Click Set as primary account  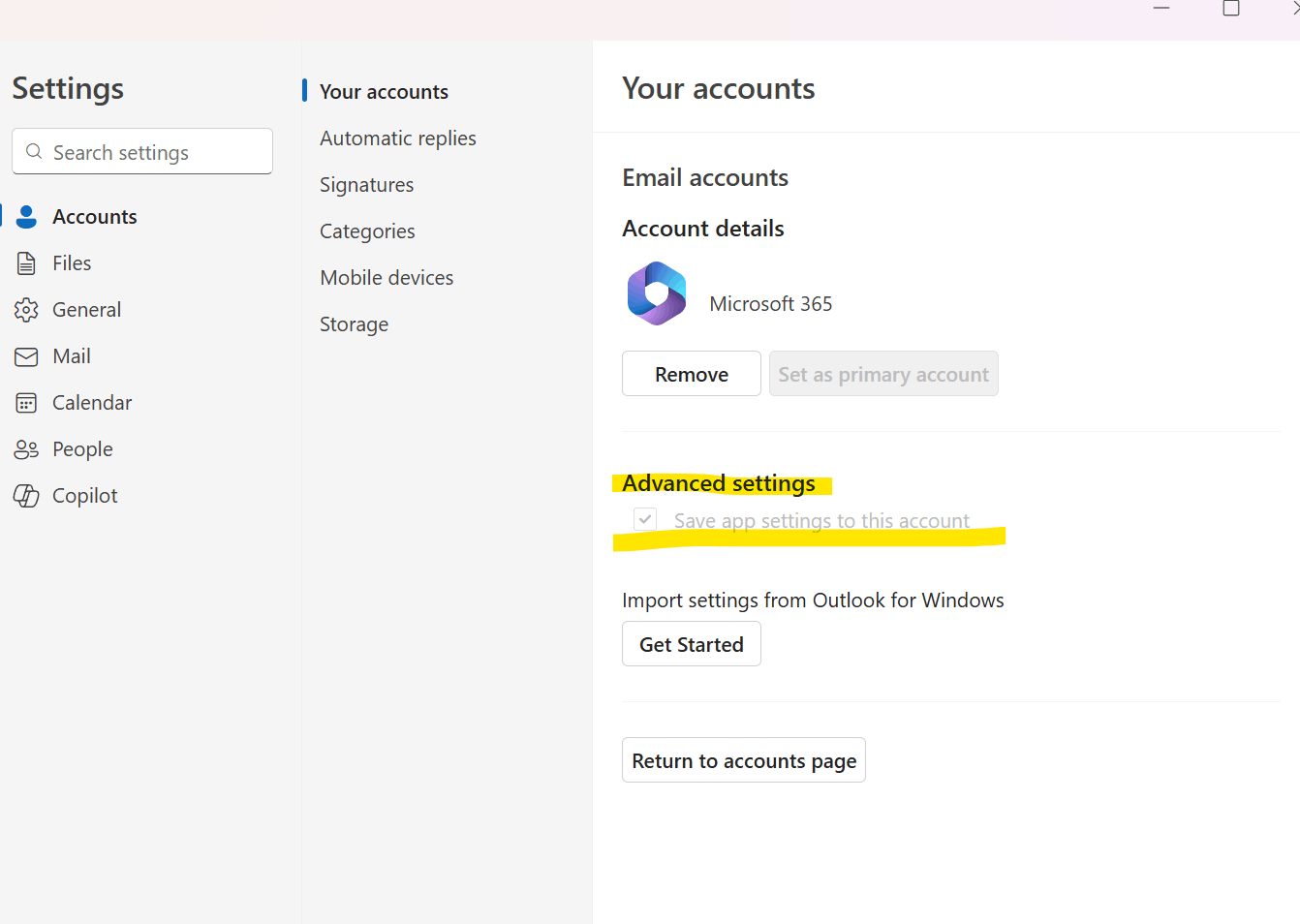pyautogui.click(x=882, y=373)
